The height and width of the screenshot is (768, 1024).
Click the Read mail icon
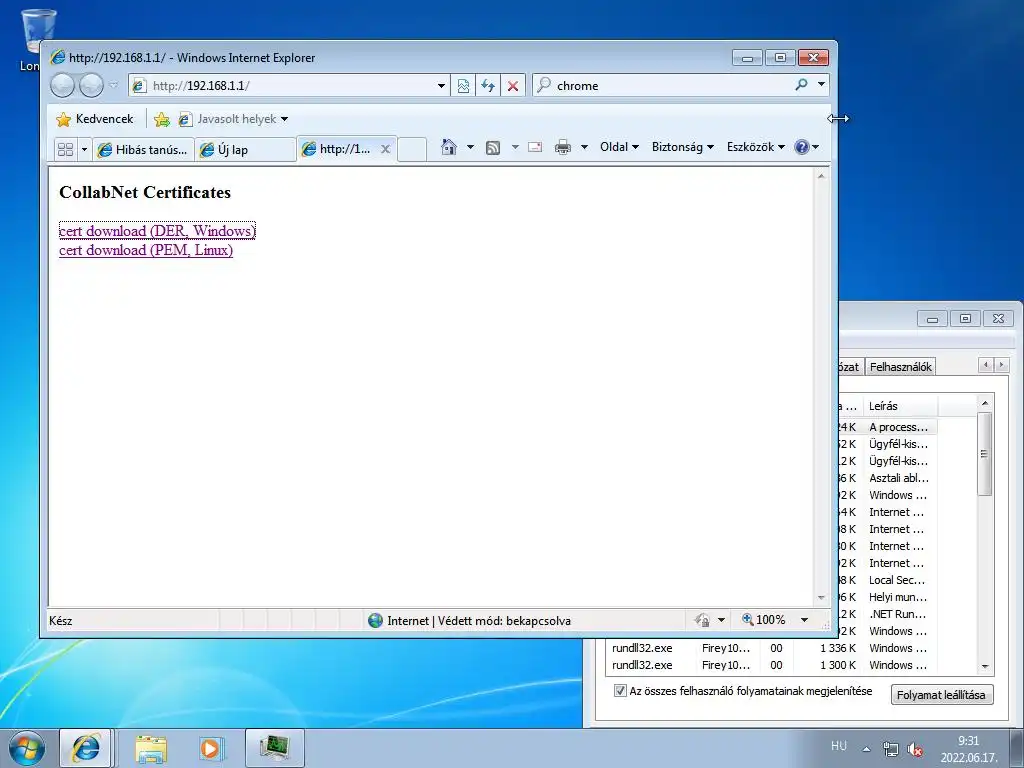(x=535, y=147)
